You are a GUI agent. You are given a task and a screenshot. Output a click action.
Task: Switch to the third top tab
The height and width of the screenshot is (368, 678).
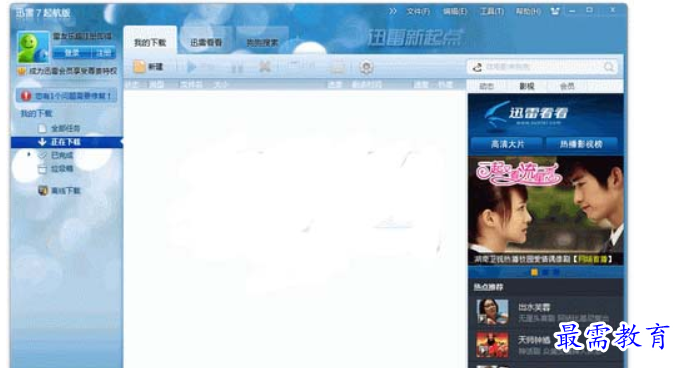click(262, 42)
